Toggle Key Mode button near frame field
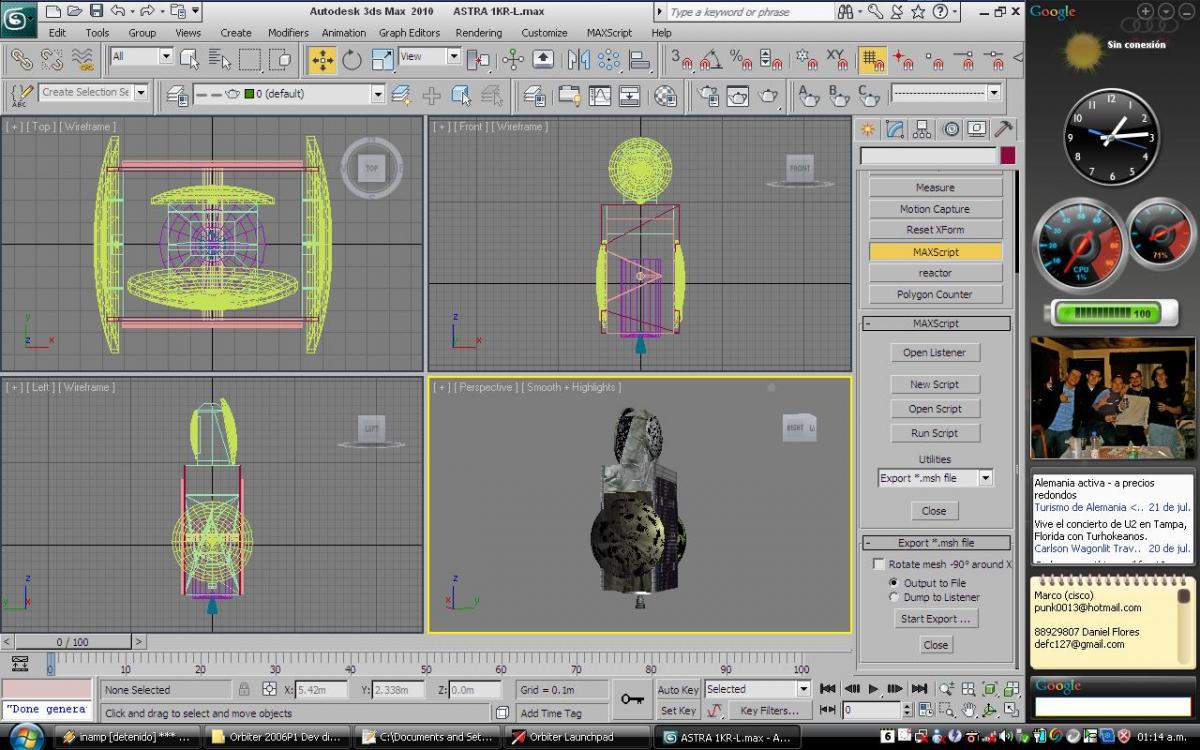The height and width of the screenshot is (750, 1200). [827, 710]
